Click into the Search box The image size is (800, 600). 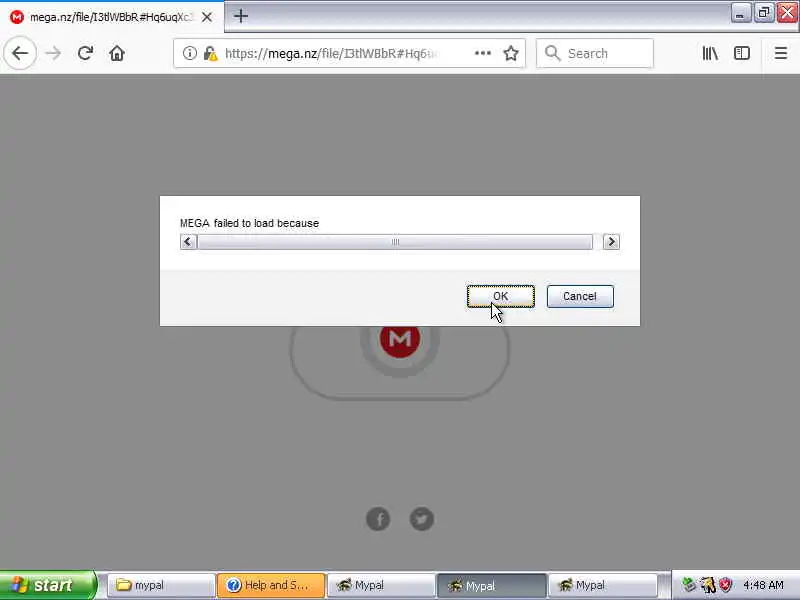coord(595,53)
